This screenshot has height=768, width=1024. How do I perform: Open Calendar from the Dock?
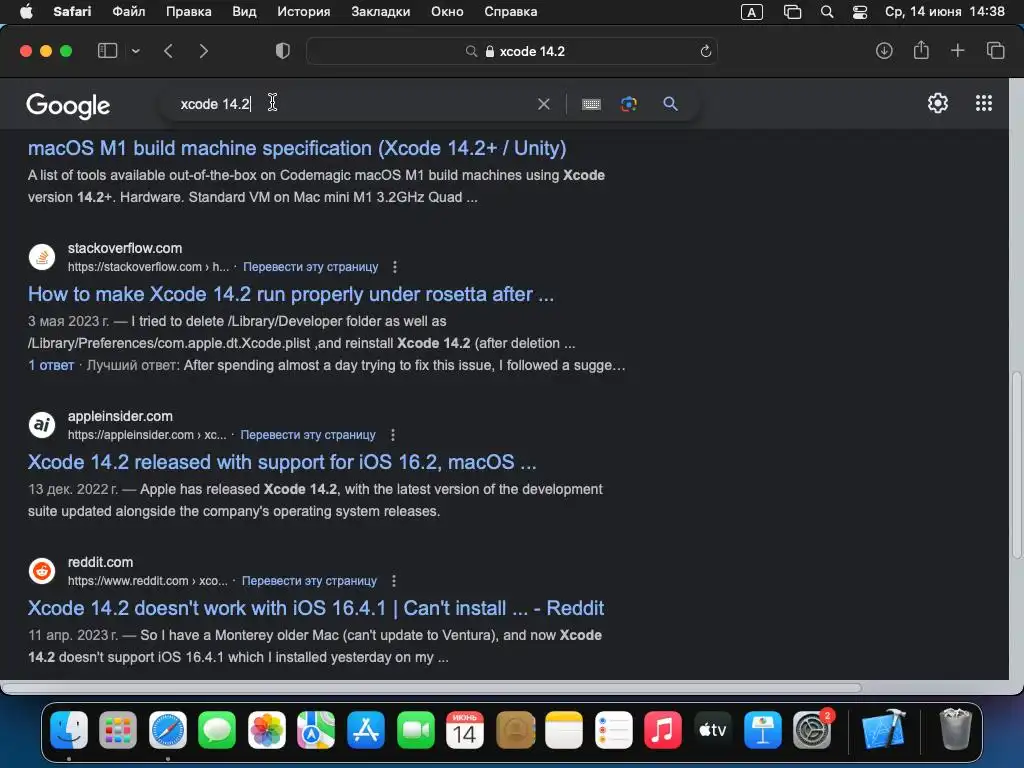(x=465, y=729)
